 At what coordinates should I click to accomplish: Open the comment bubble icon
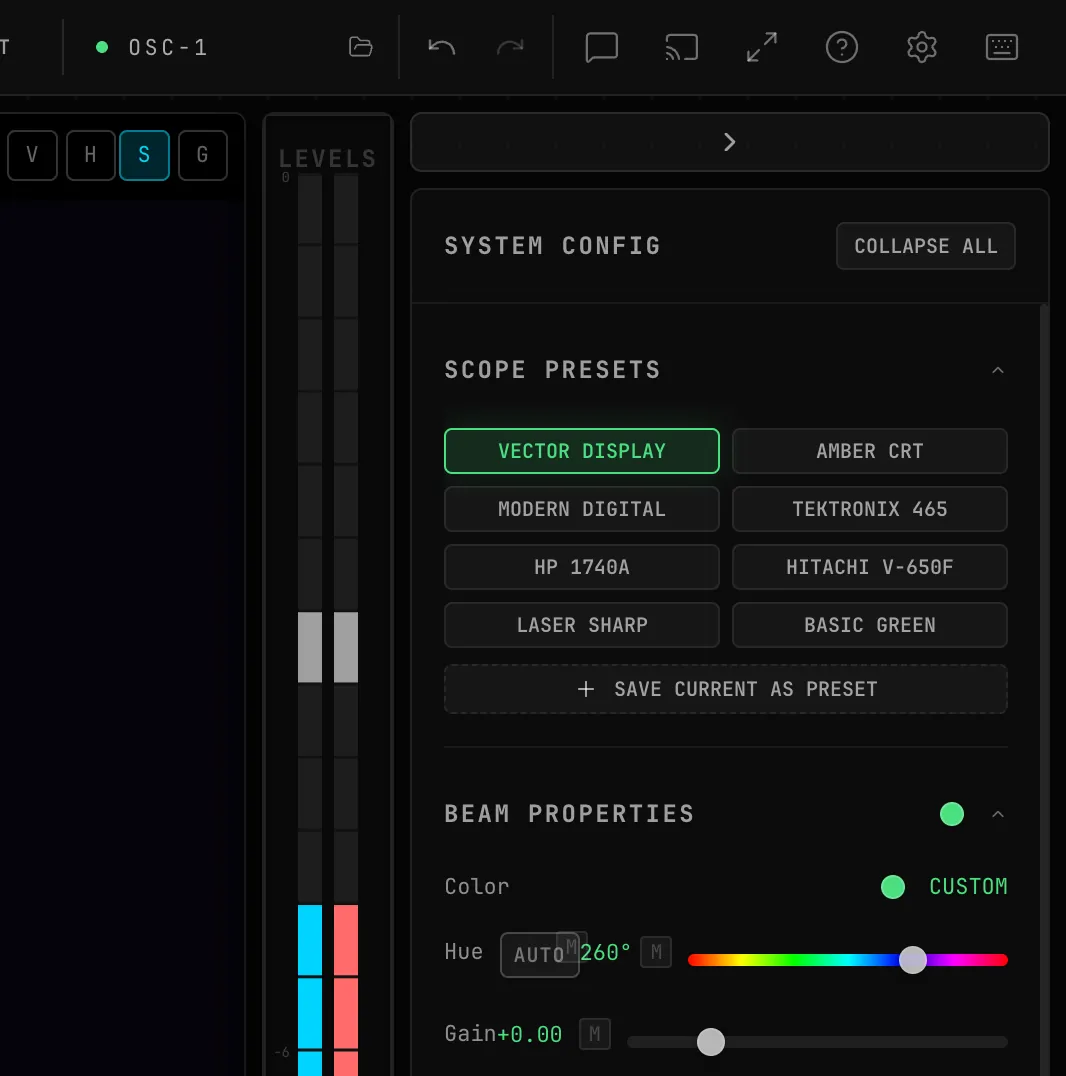601,47
